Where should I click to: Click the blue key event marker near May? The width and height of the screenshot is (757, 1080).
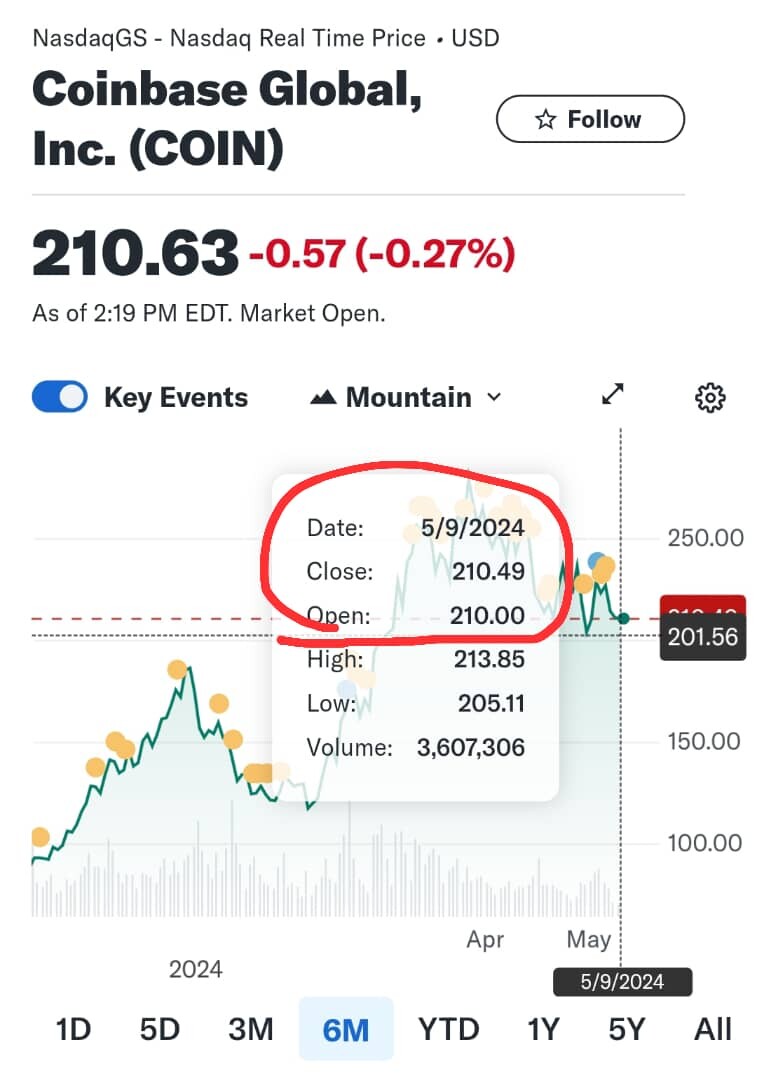click(597, 561)
